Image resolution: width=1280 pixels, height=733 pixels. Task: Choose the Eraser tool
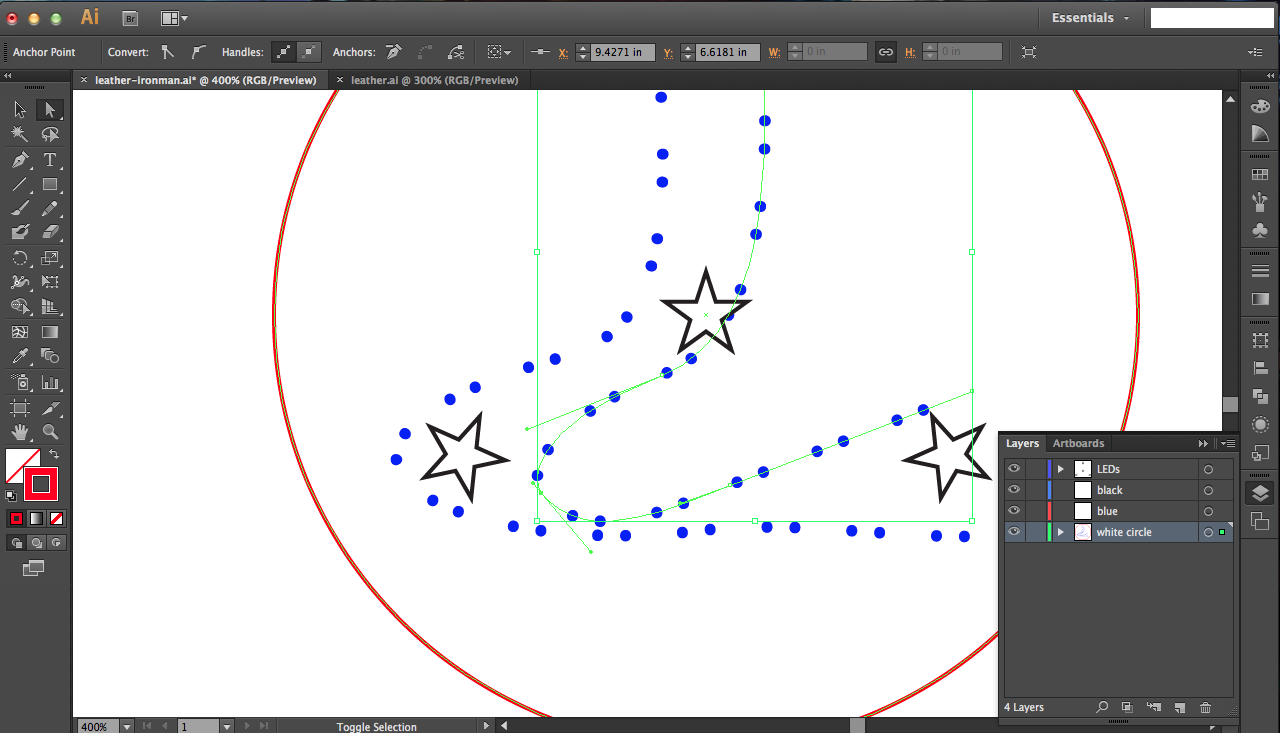pyautogui.click(x=49, y=233)
